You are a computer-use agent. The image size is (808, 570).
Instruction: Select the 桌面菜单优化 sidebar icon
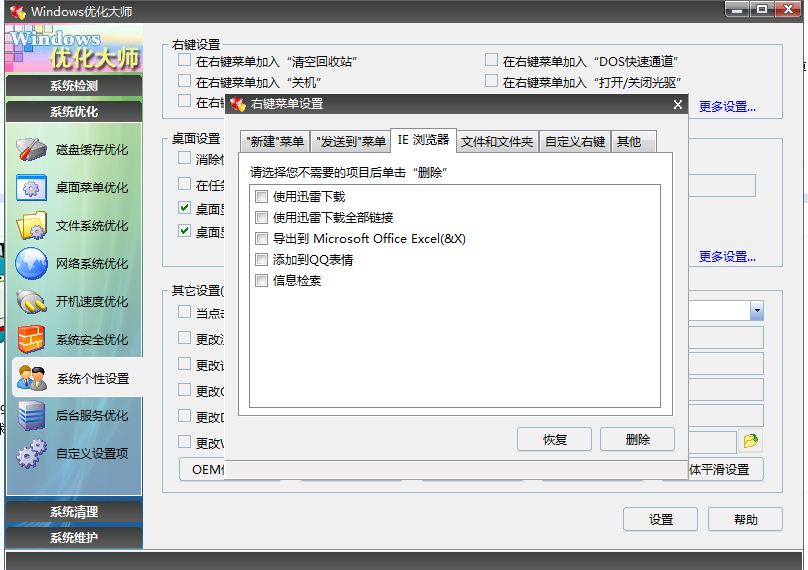[31, 188]
